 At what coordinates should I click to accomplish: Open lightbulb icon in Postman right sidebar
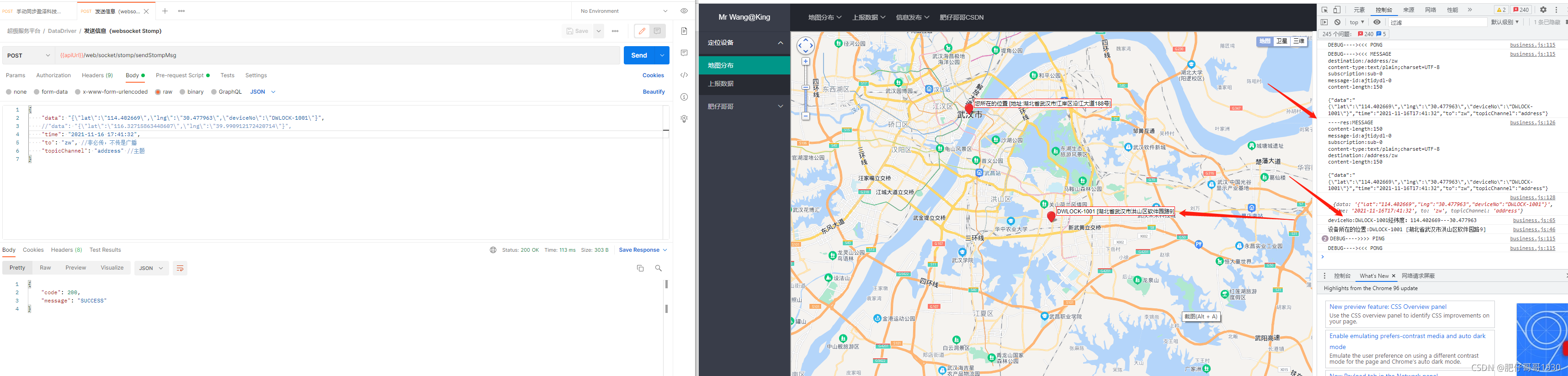(x=684, y=119)
